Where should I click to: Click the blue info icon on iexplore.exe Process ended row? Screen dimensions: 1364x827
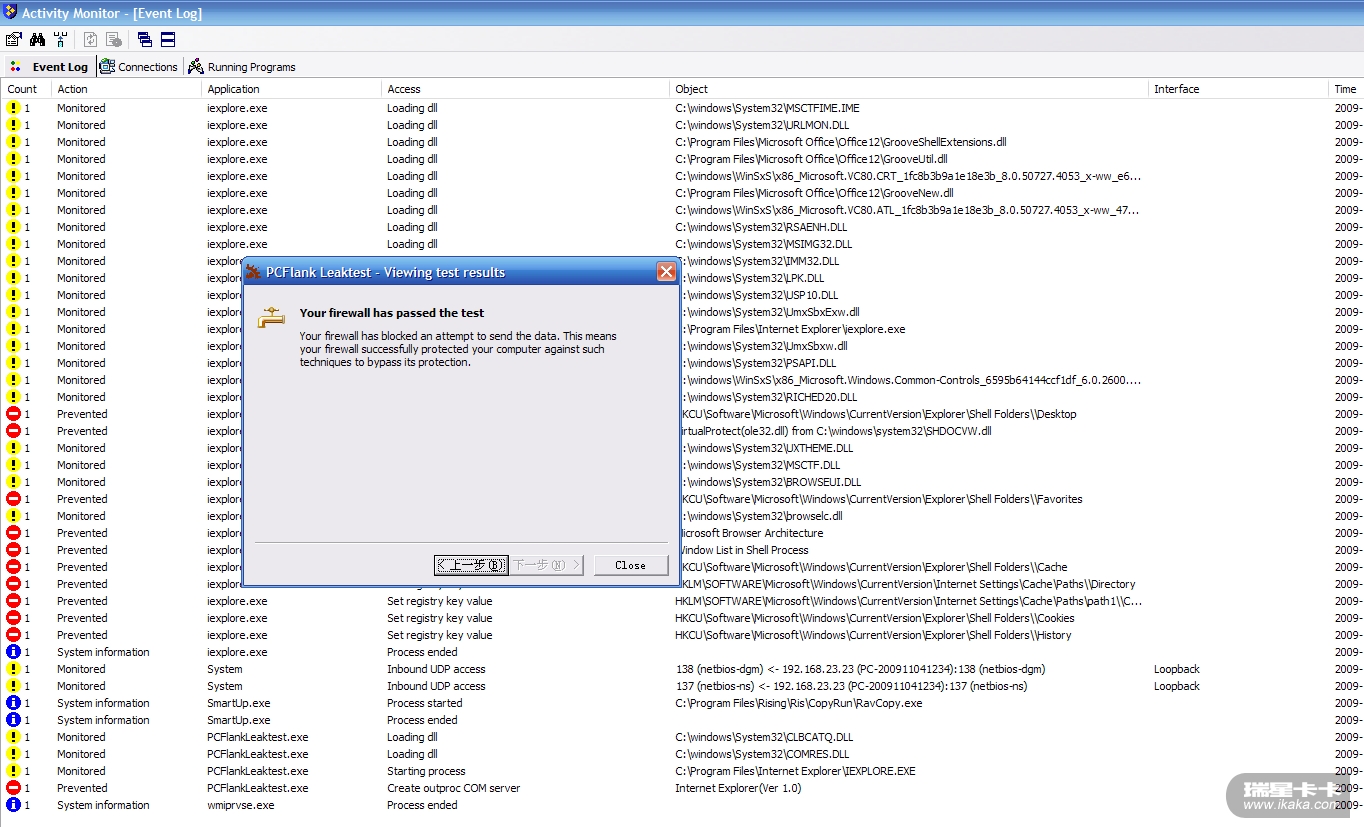click(13, 652)
